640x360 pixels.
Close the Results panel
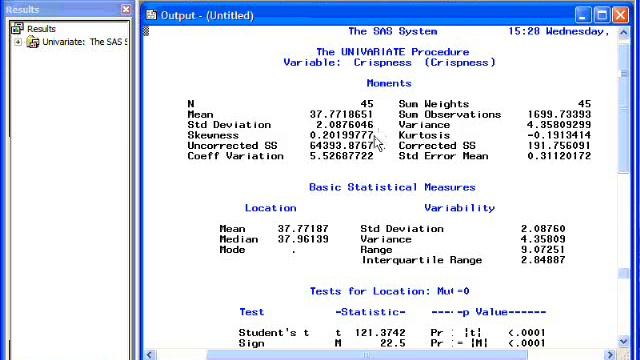click(x=126, y=9)
